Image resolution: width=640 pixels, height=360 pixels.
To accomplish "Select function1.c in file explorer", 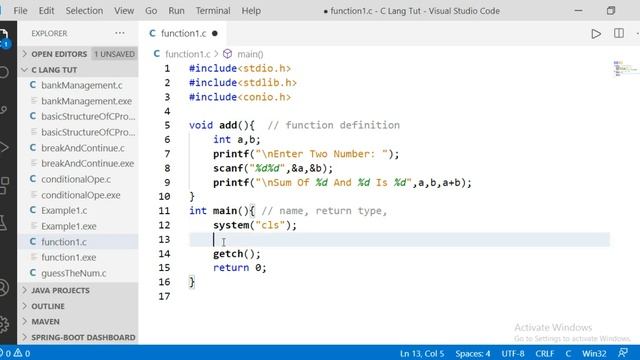I will (64, 242).
